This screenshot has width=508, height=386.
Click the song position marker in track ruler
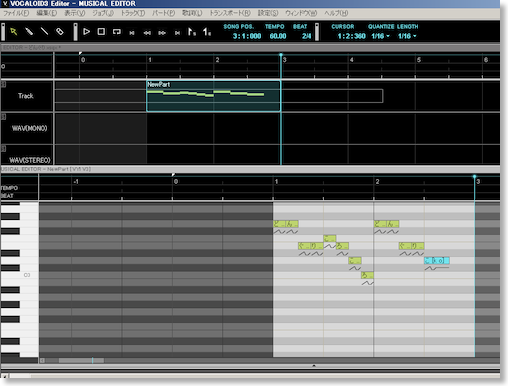(x=281, y=55)
